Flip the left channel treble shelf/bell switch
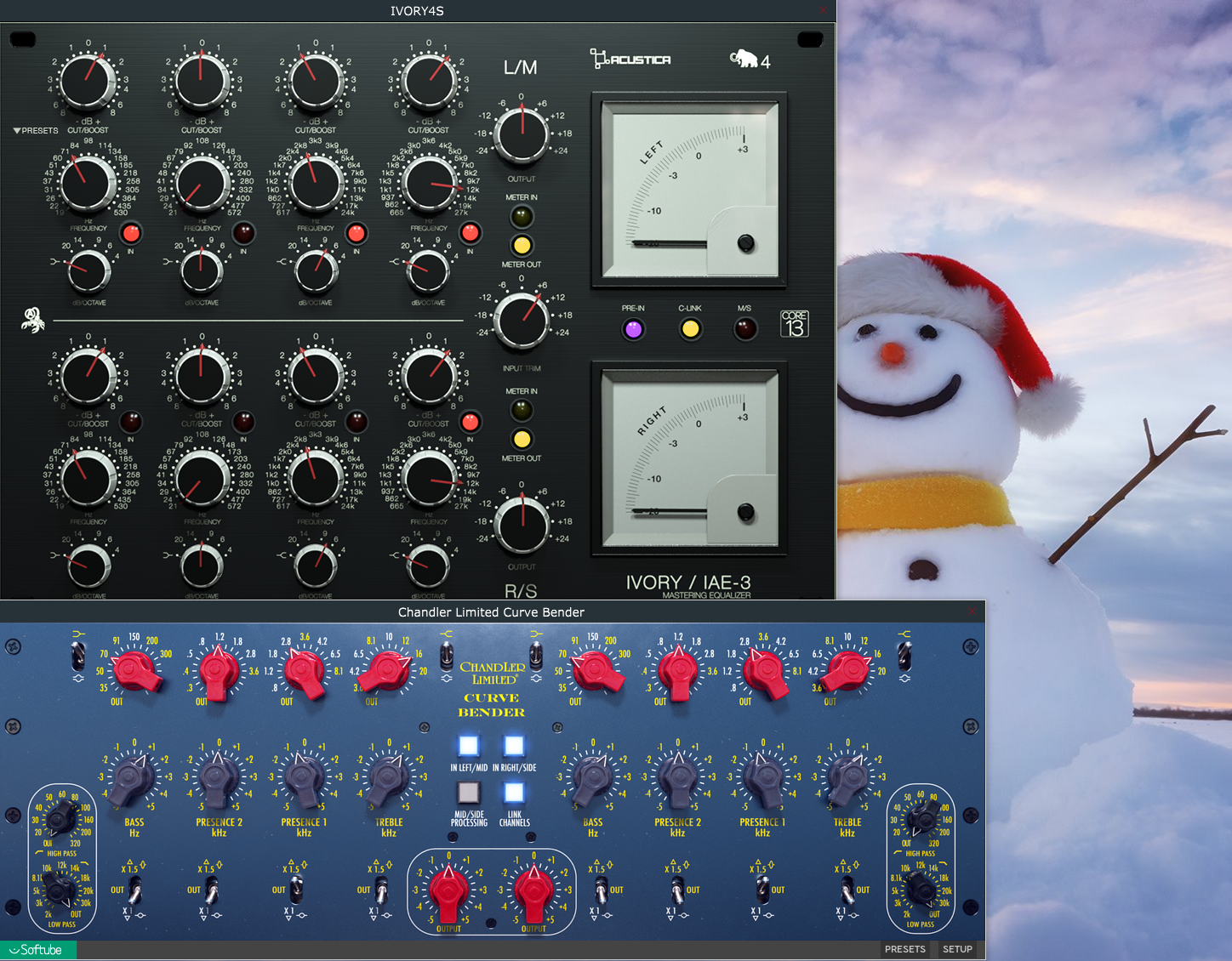Screen dimensions: 1232x961 click(446, 656)
